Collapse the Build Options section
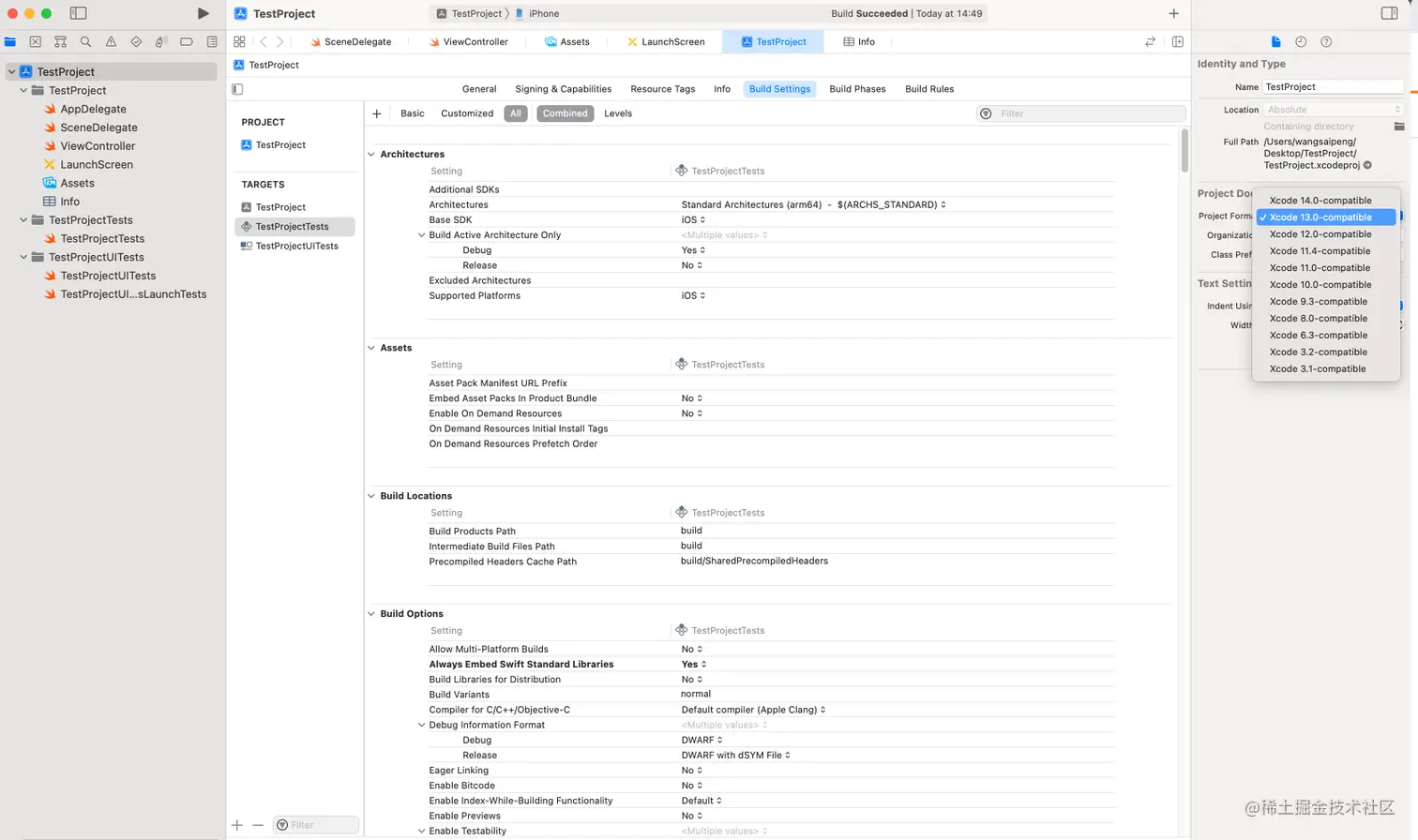The image size is (1418, 840). 371,614
